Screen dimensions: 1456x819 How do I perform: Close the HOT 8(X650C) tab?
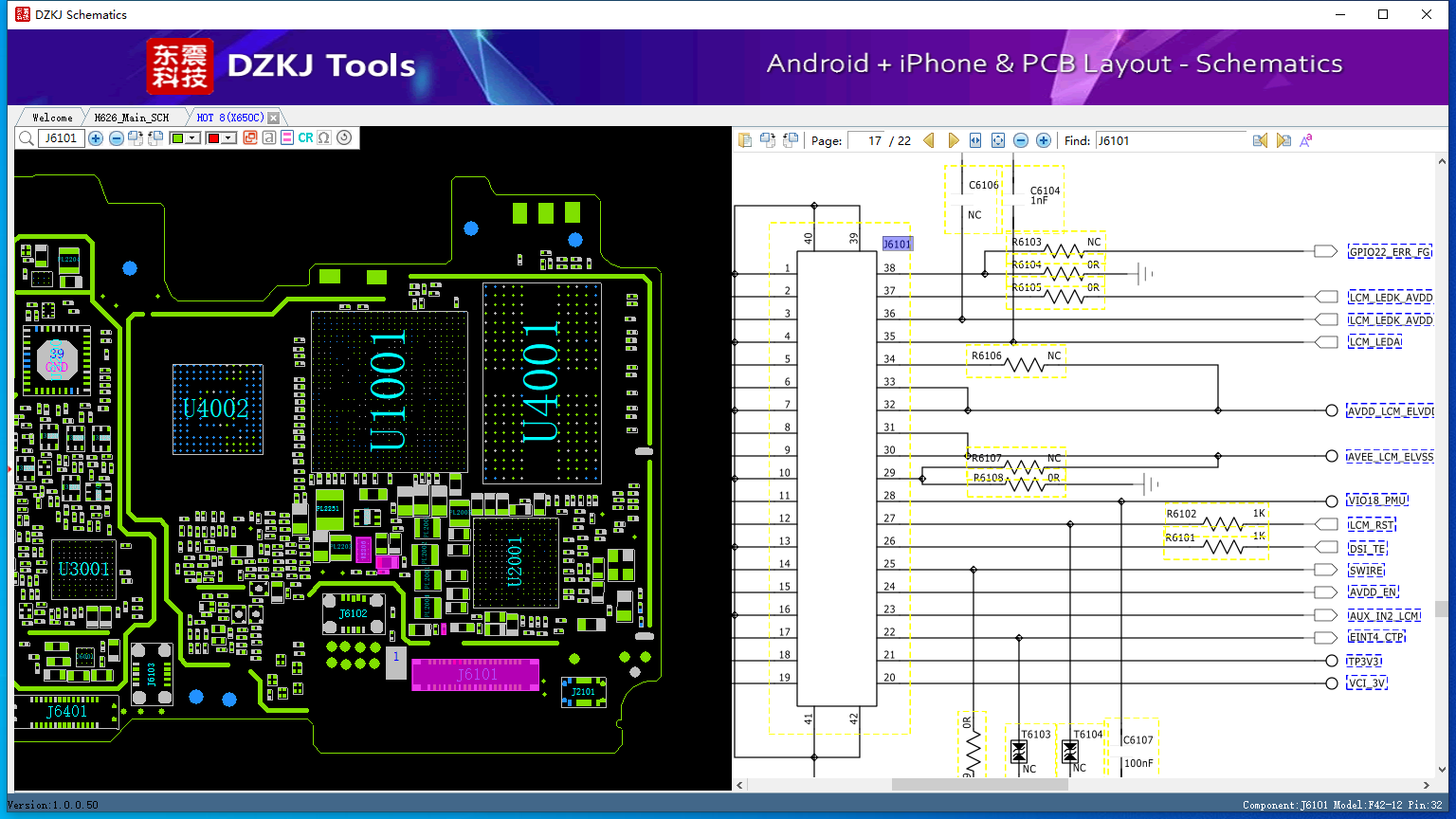(274, 118)
